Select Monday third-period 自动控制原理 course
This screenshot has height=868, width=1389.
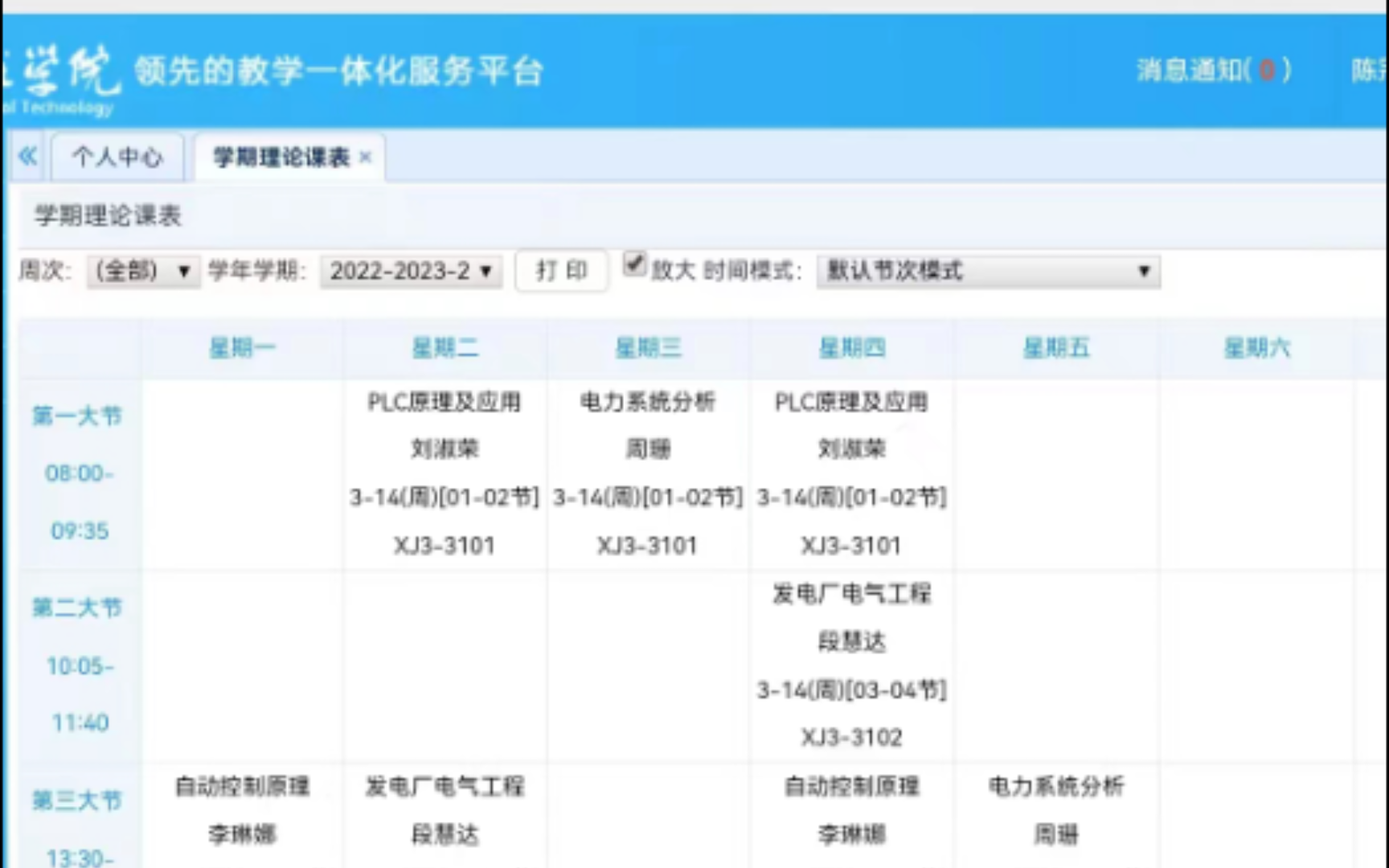pyautogui.click(x=242, y=786)
